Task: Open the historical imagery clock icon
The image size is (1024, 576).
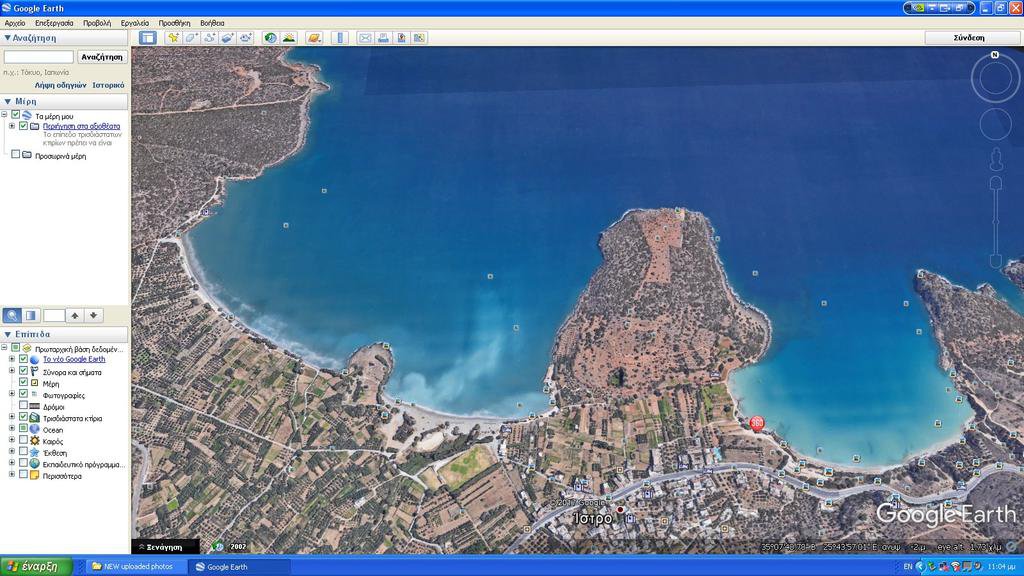Action: pyautogui.click(x=270, y=38)
